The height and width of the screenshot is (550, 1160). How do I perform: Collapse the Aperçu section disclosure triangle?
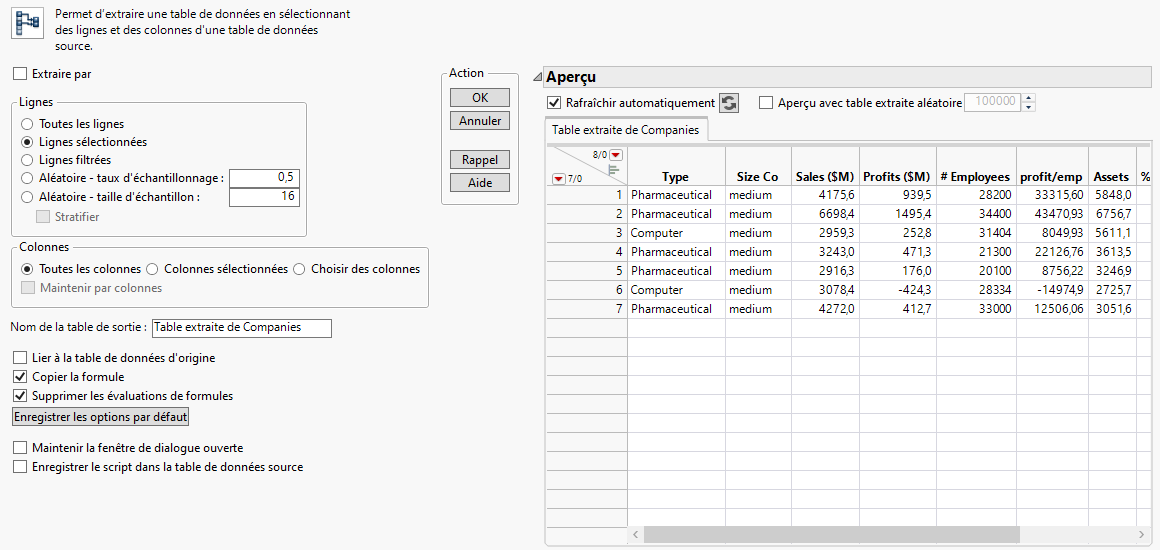pos(537,78)
